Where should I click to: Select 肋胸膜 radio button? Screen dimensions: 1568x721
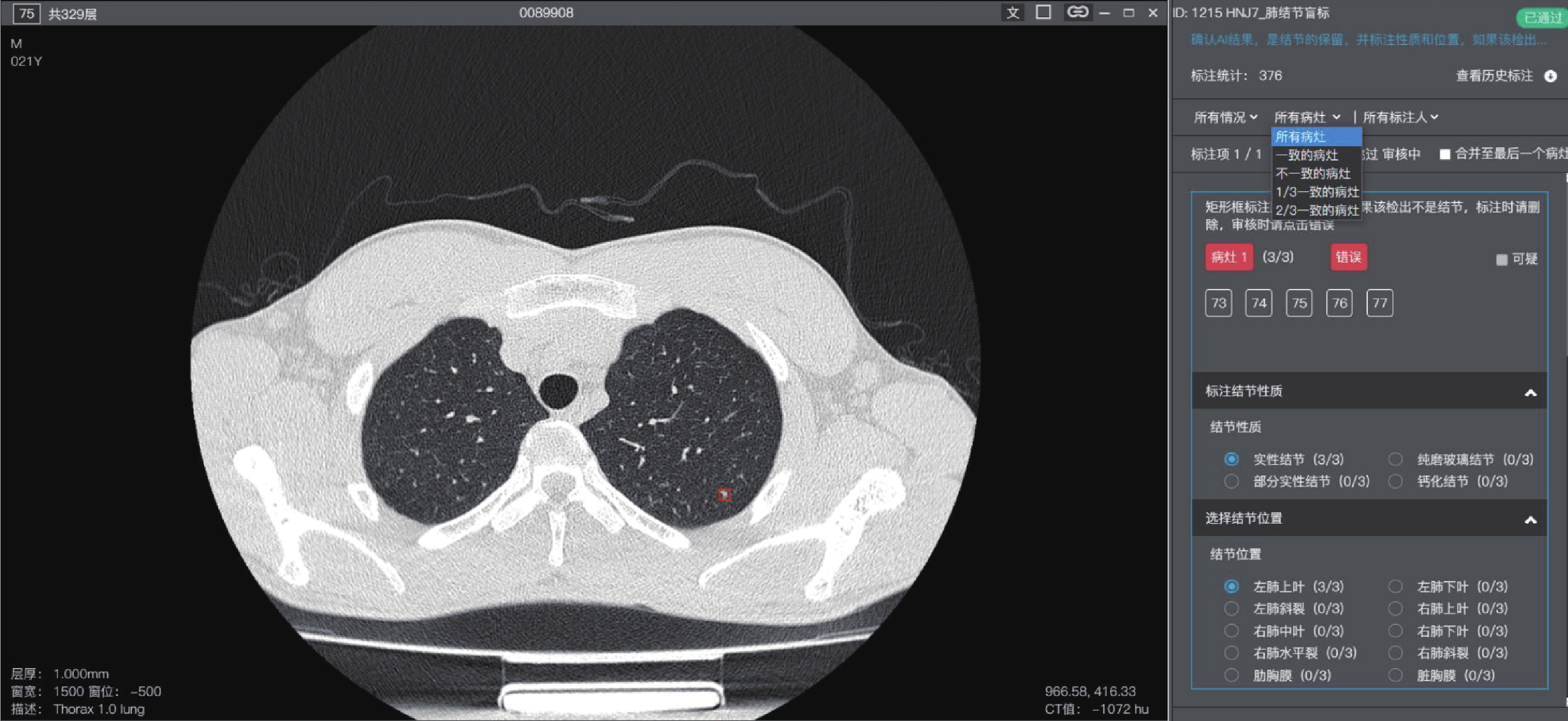[1231, 675]
